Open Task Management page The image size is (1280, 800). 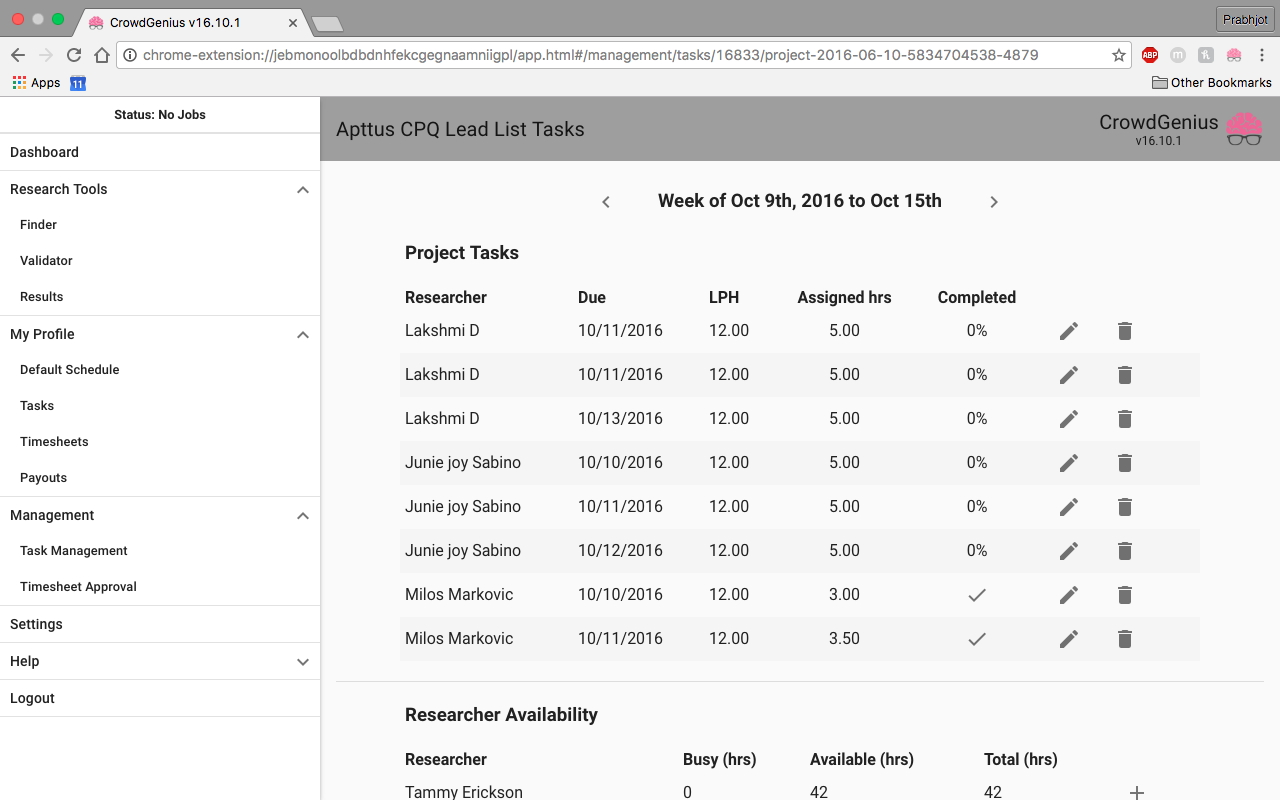pyautogui.click(x=160, y=551)
